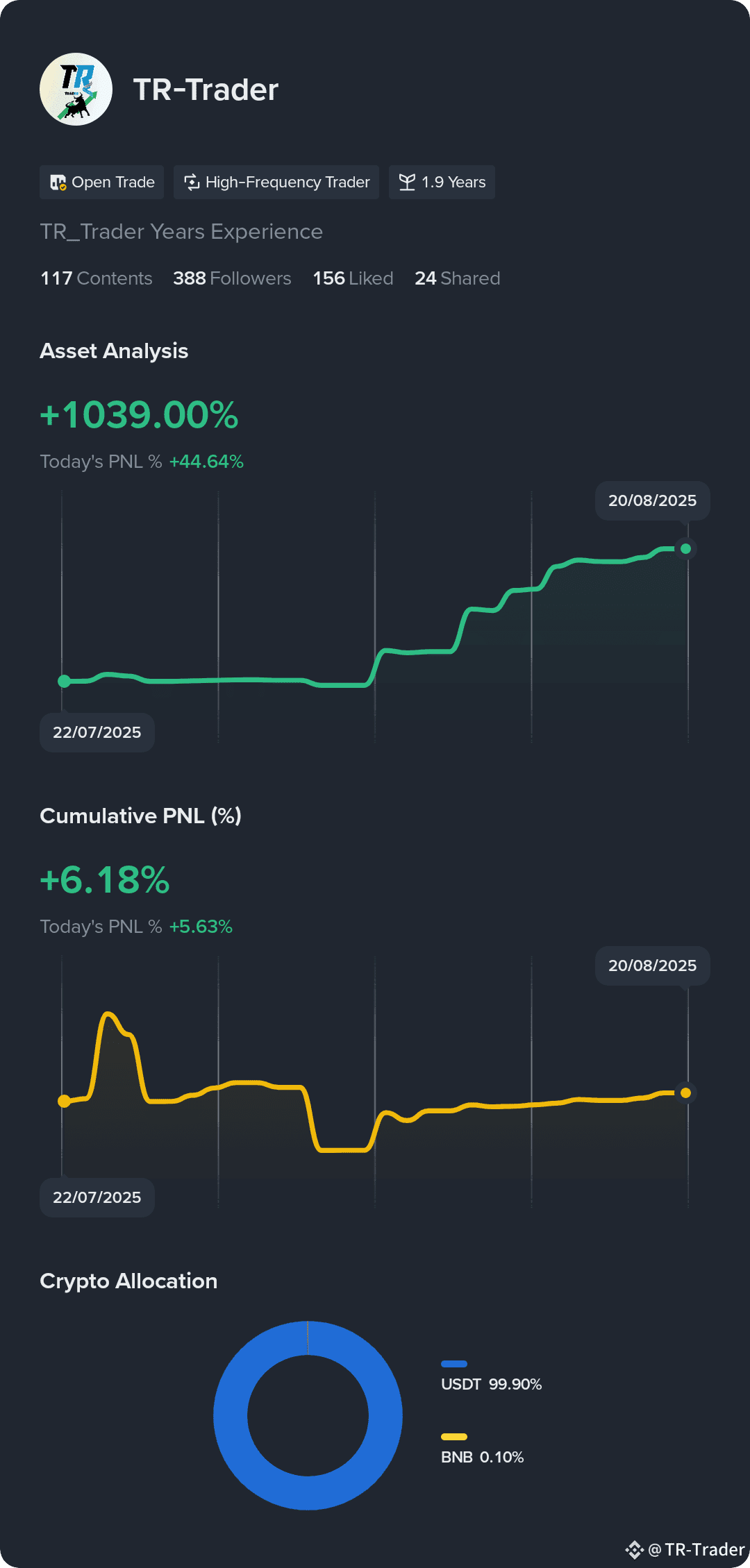
Task: Click the yellow end point of PNL chart
Action: 685,1093
